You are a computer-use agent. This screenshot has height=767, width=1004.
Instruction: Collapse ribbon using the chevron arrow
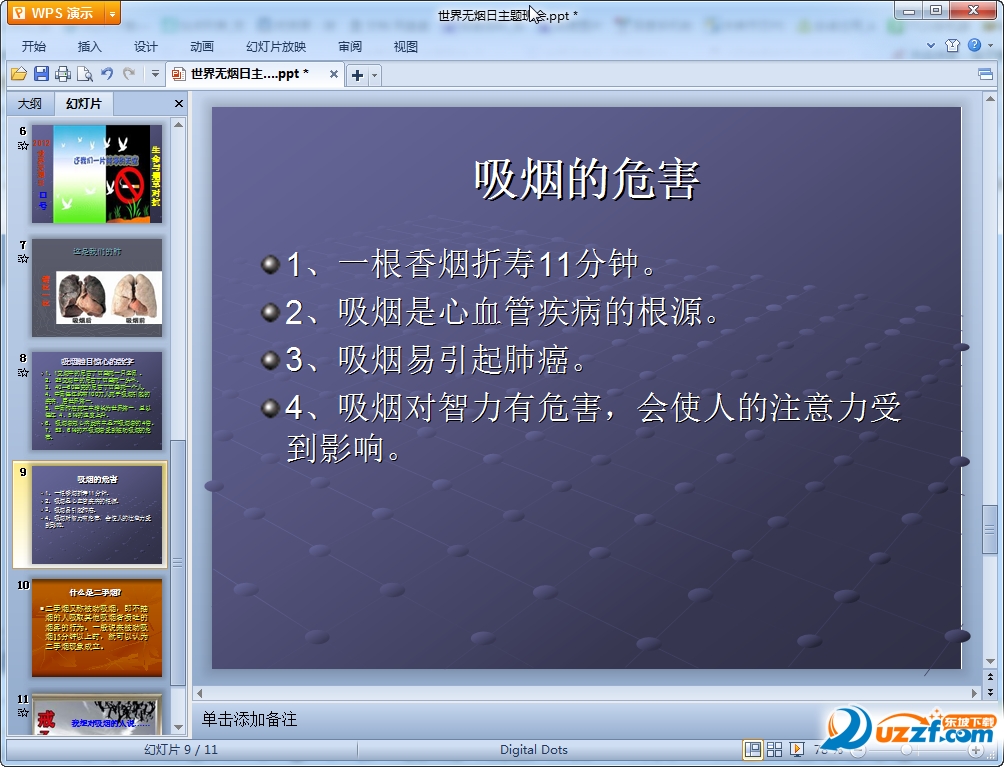(x=931, y=45)
